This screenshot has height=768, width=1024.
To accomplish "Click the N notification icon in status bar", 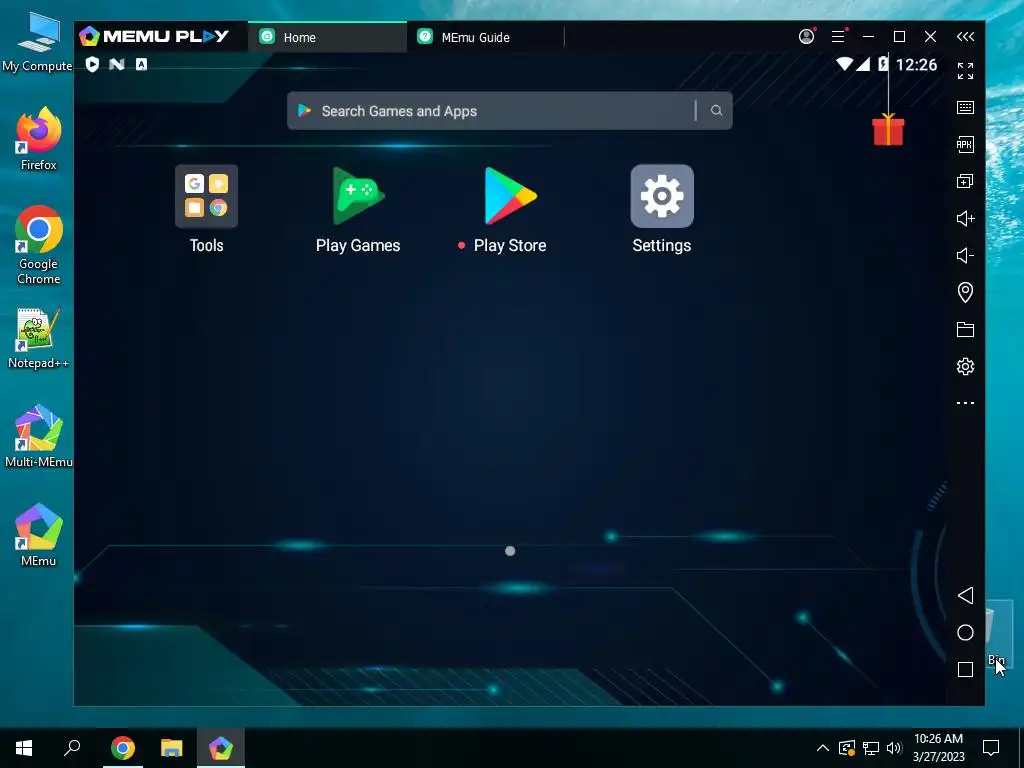I will [x=117, y=64].
